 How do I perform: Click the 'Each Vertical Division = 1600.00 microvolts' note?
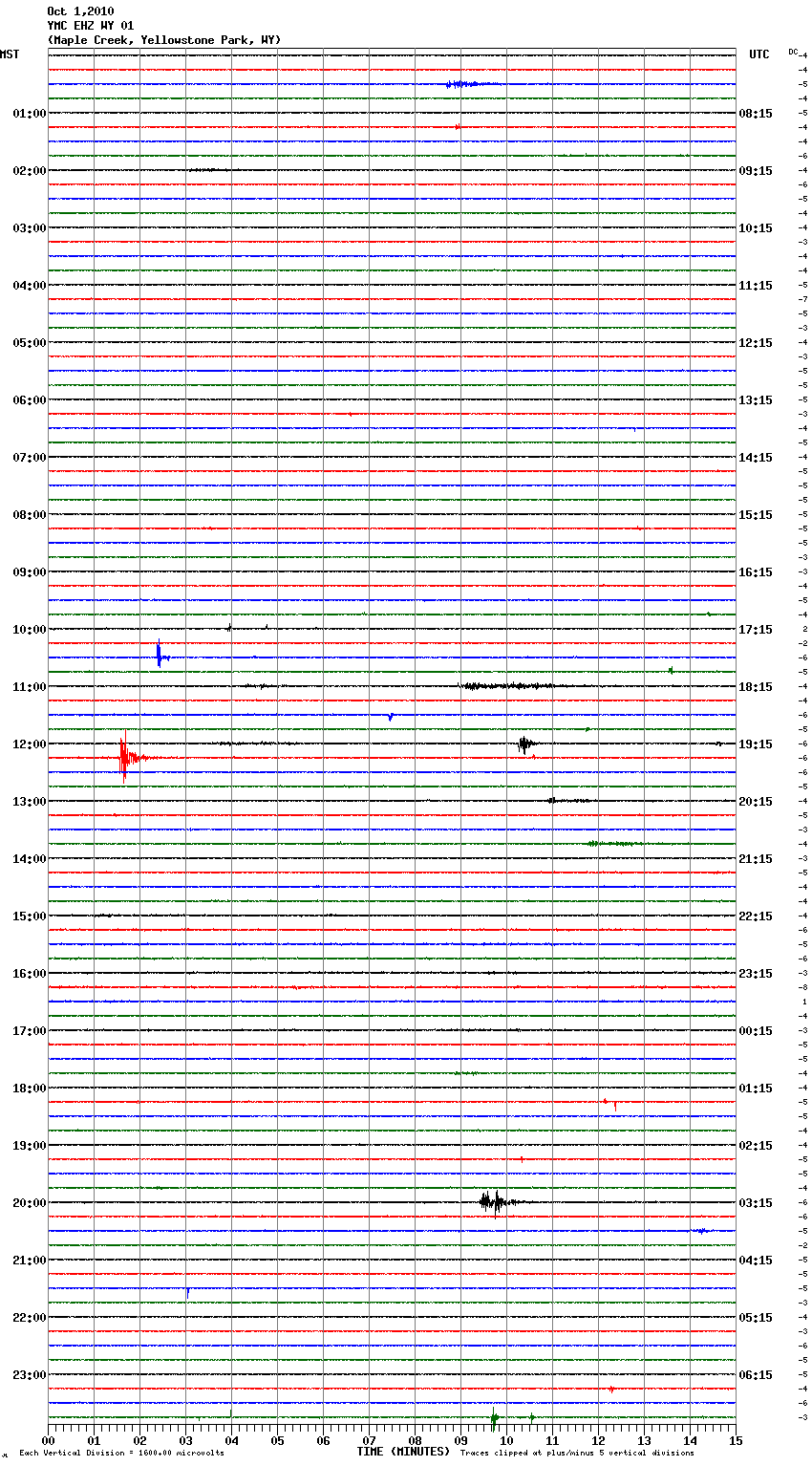click(121, 1454)
